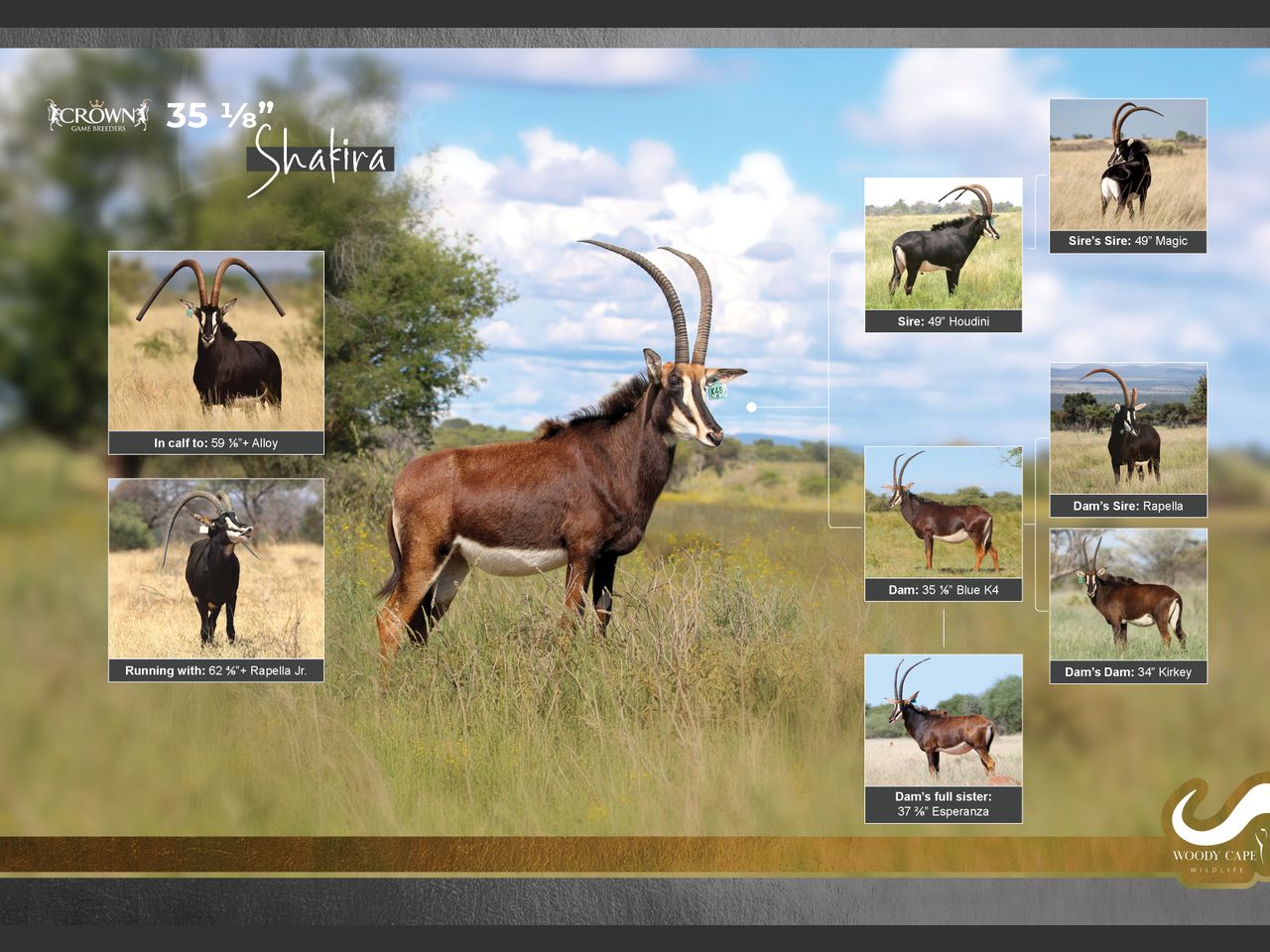Click the Crown Game Breeders logo

click(98, 116)
